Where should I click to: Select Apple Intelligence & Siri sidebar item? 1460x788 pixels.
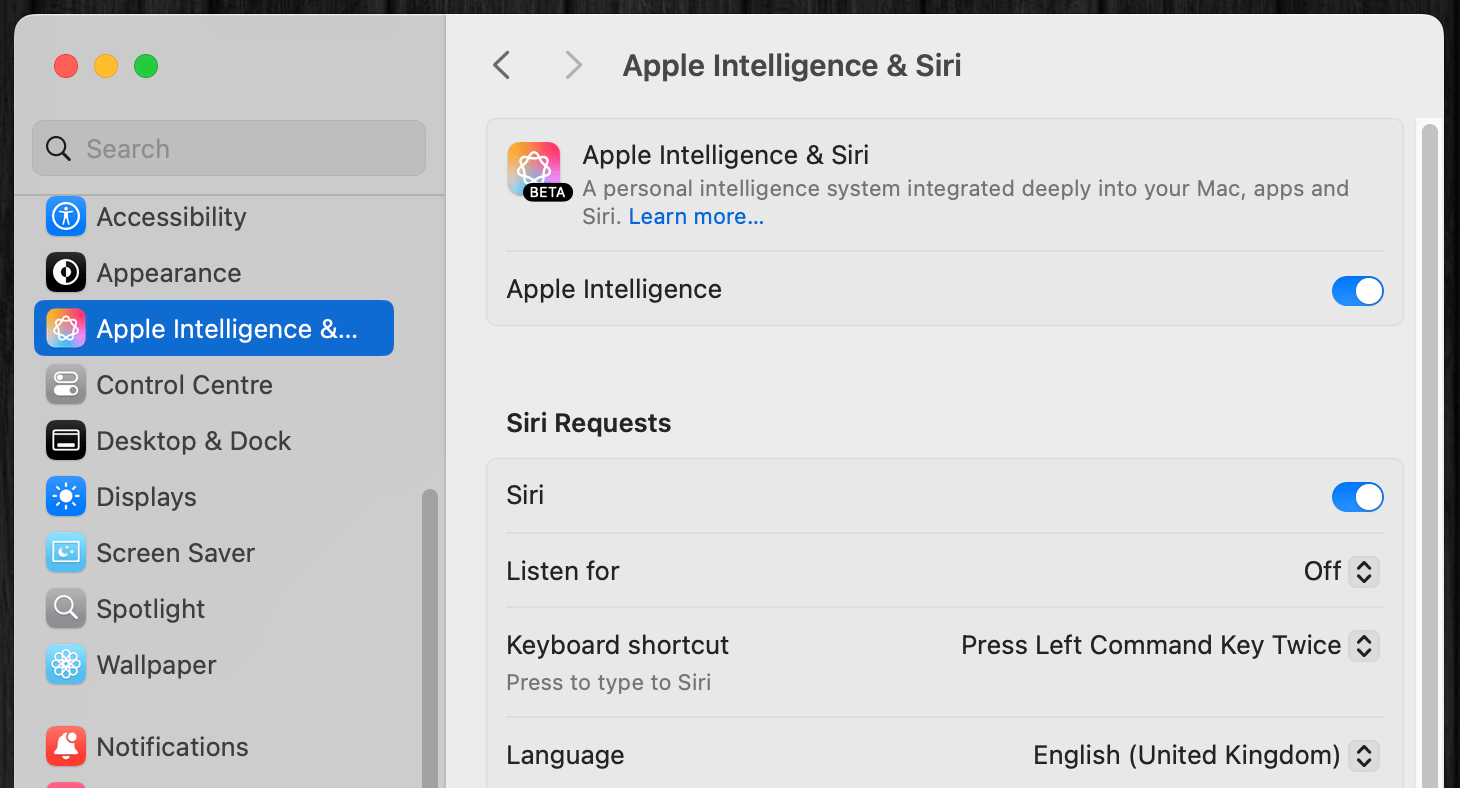point(214,329)
